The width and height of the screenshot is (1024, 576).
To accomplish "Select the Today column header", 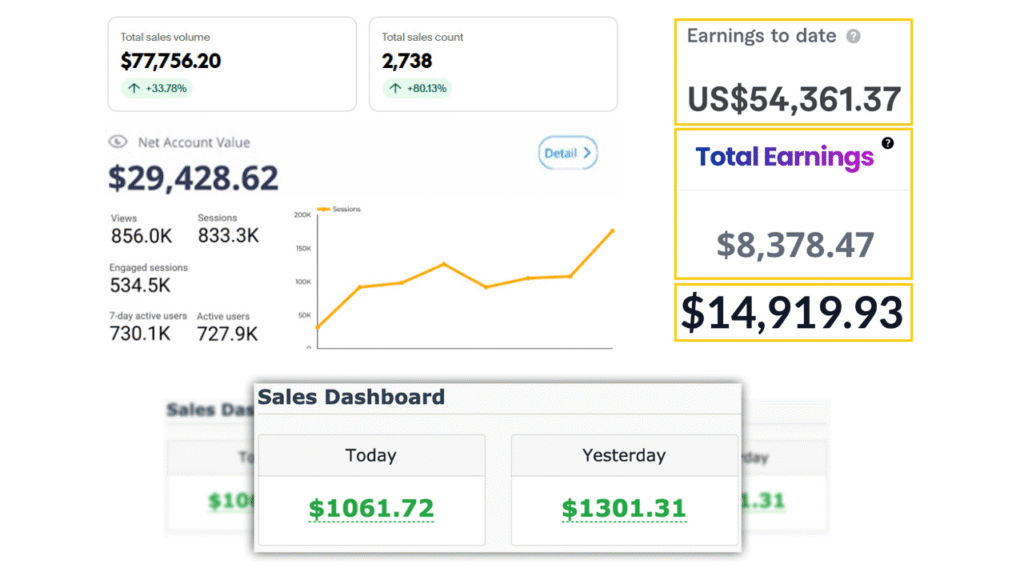I will 371,455.
